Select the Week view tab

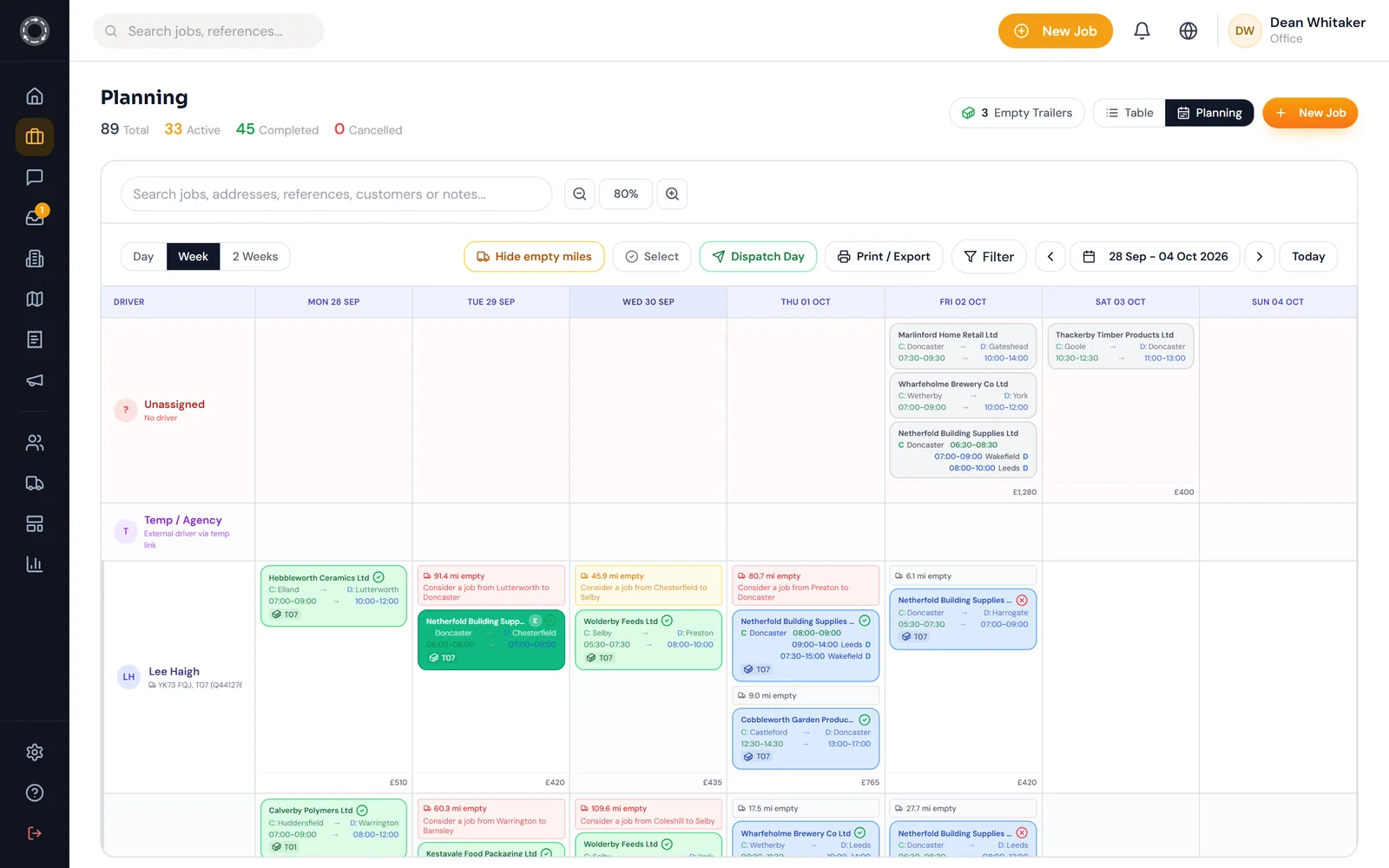click(x=193, y=256)
